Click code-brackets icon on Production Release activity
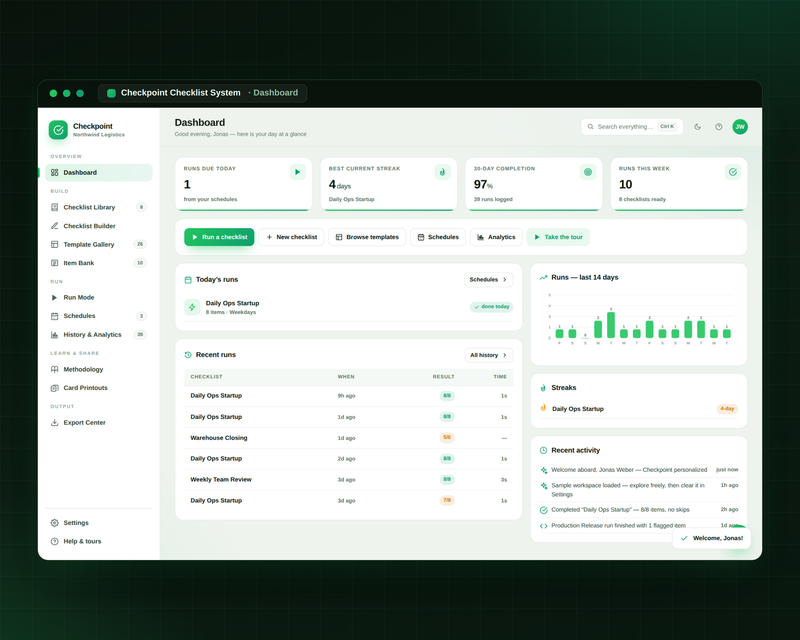The width and height of the screenshot is (800, 640). point(544,526)
